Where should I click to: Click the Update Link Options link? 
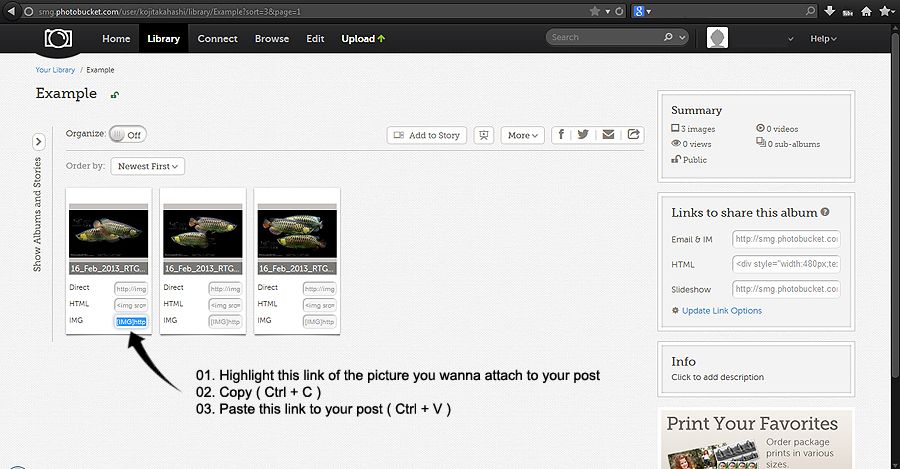pyautogui.click(x=722, y=311)
